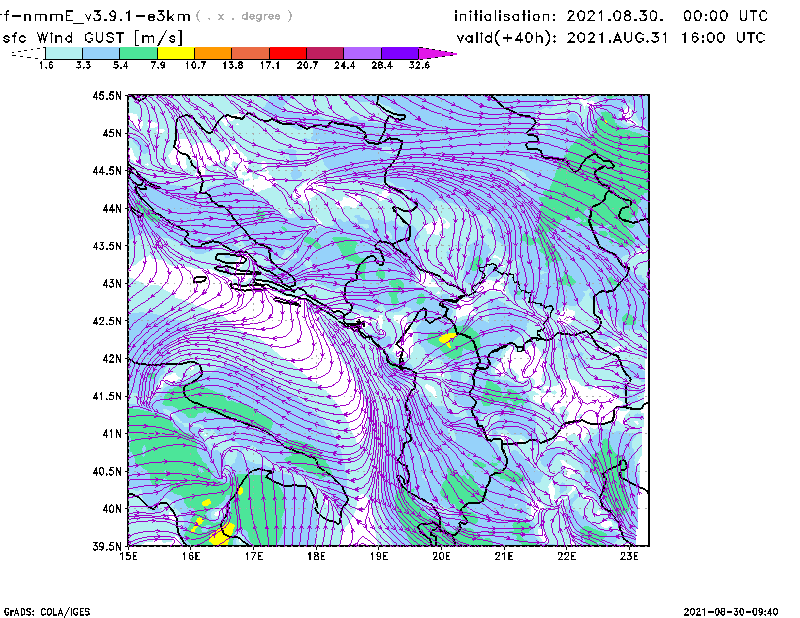Click the 23E longitude label
Viewport: 800px width, 618px height.
(x=629, y=556)
